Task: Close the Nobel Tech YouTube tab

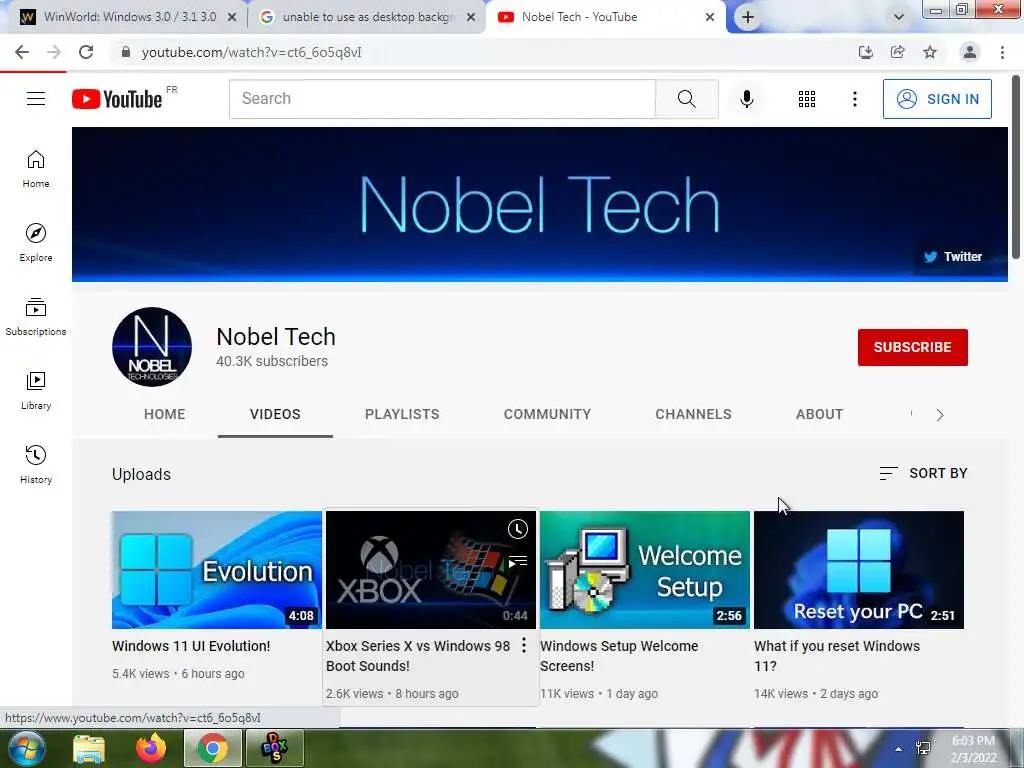Action: point(710,17)
